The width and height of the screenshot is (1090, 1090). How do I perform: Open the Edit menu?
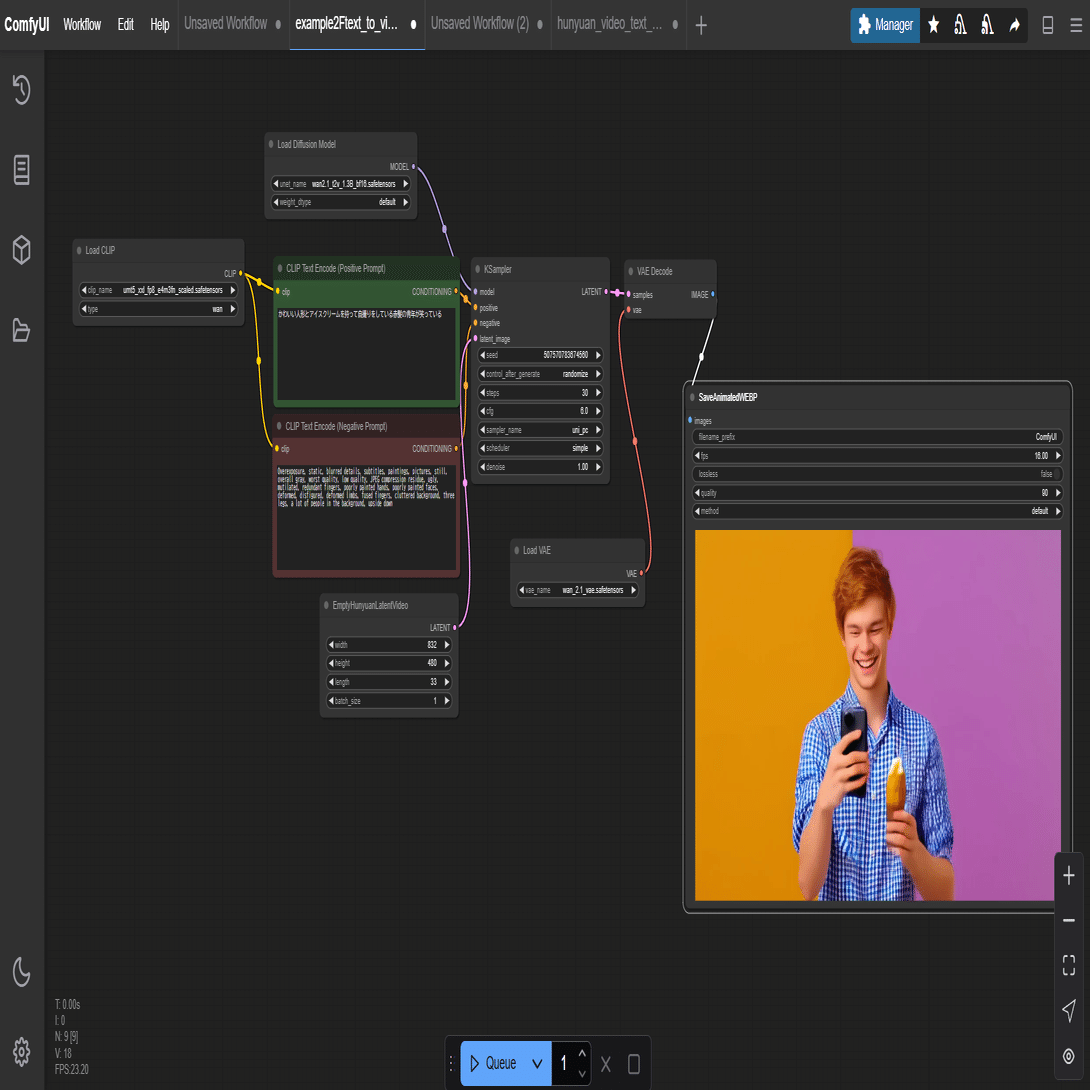(125, 25)
